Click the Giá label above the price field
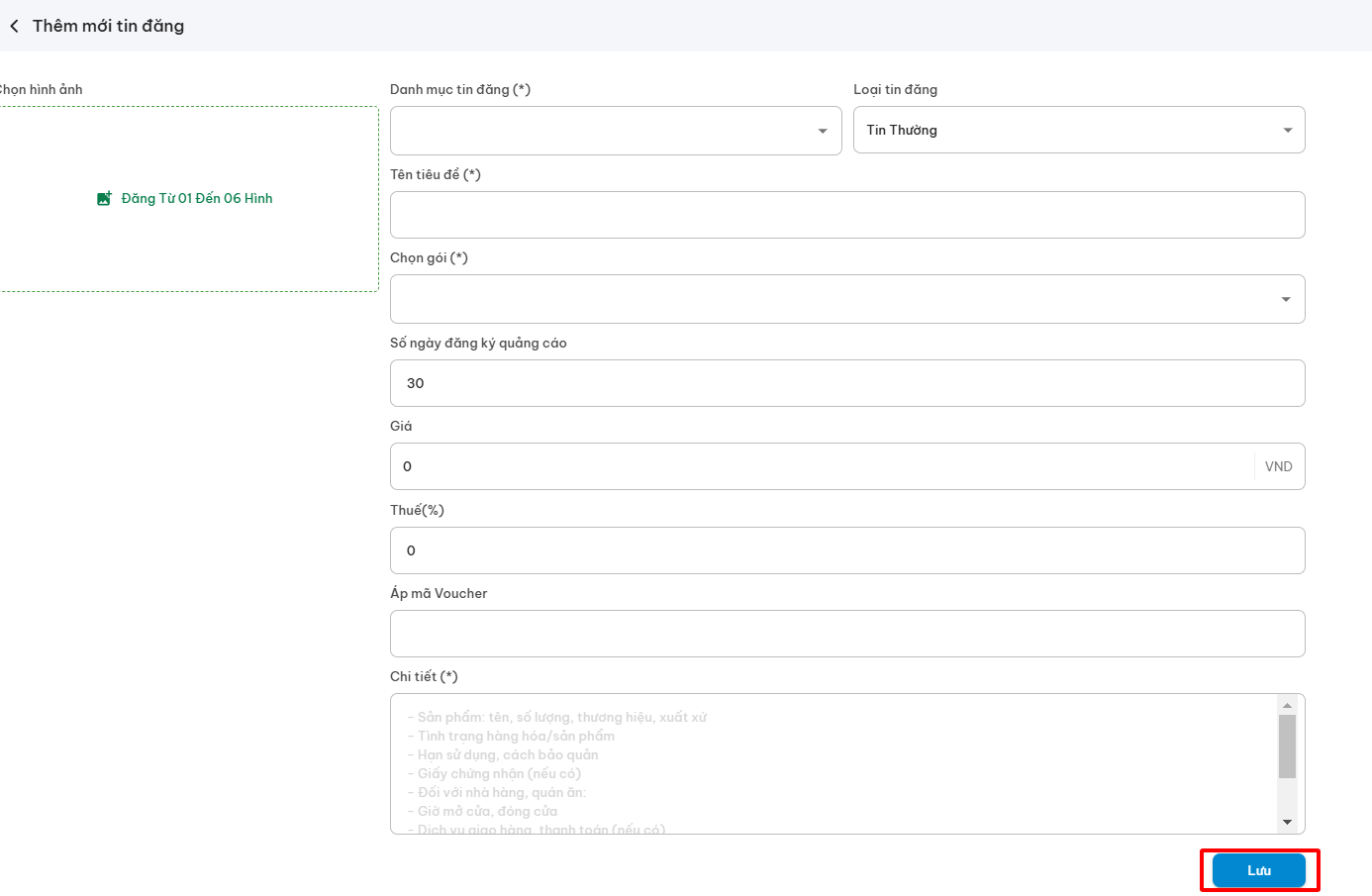Screen dimensions: 1372x896 401,426
